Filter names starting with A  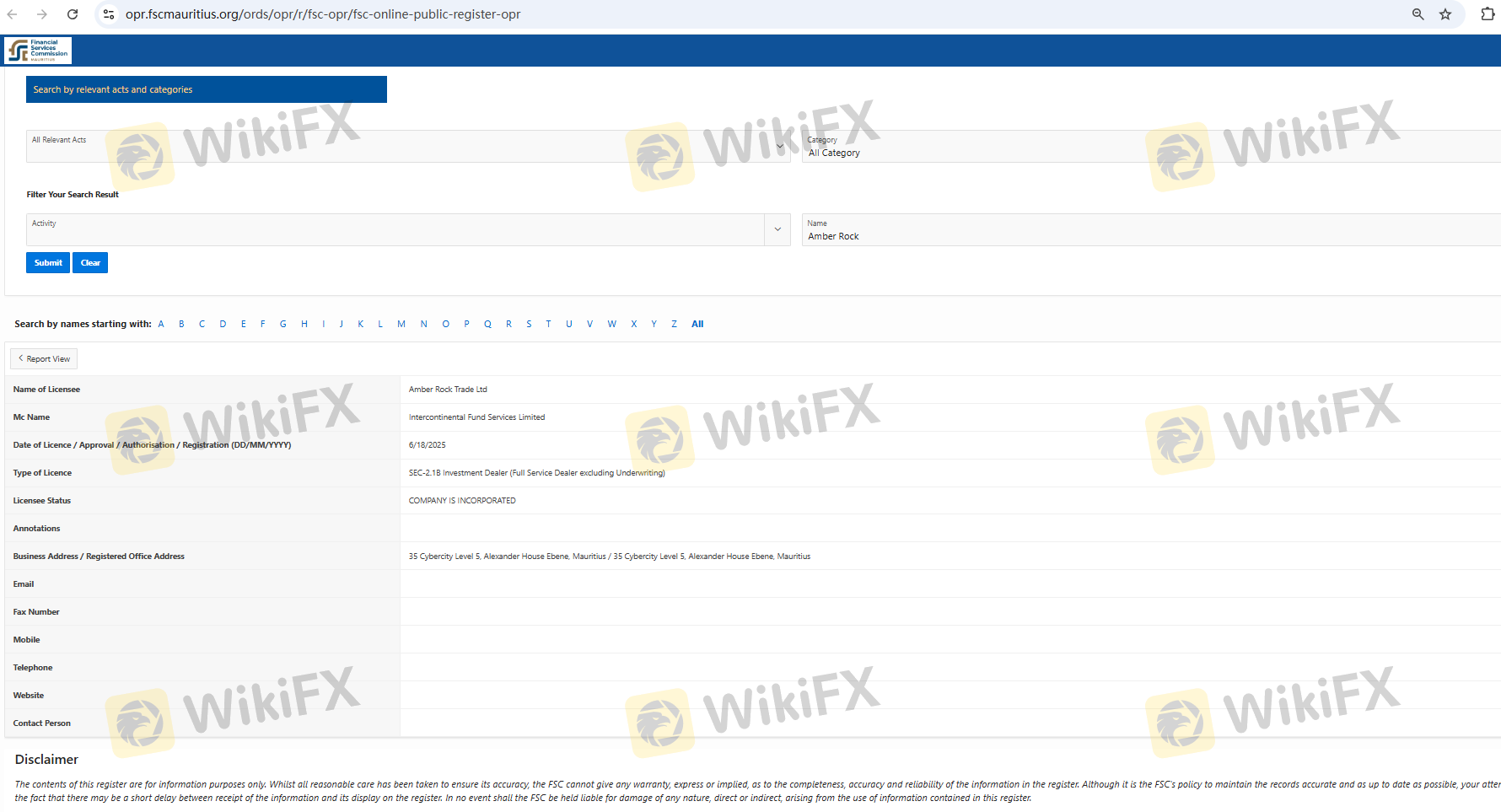click(x=161, y=324)
